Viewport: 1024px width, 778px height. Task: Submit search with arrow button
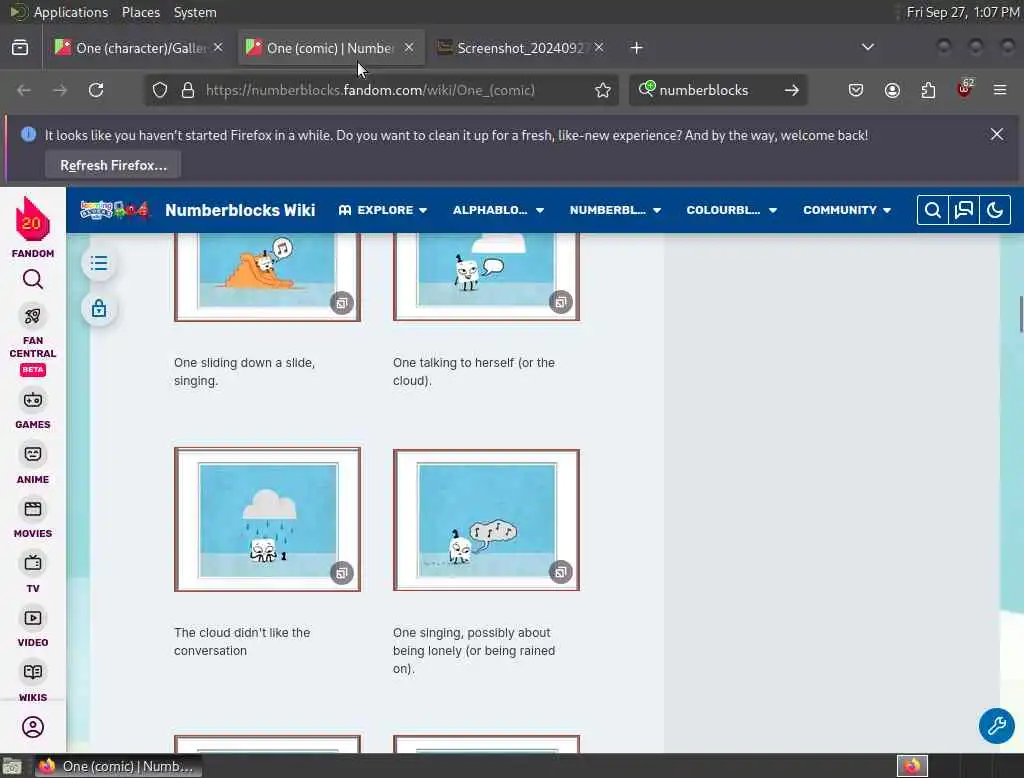click(792, 90)
